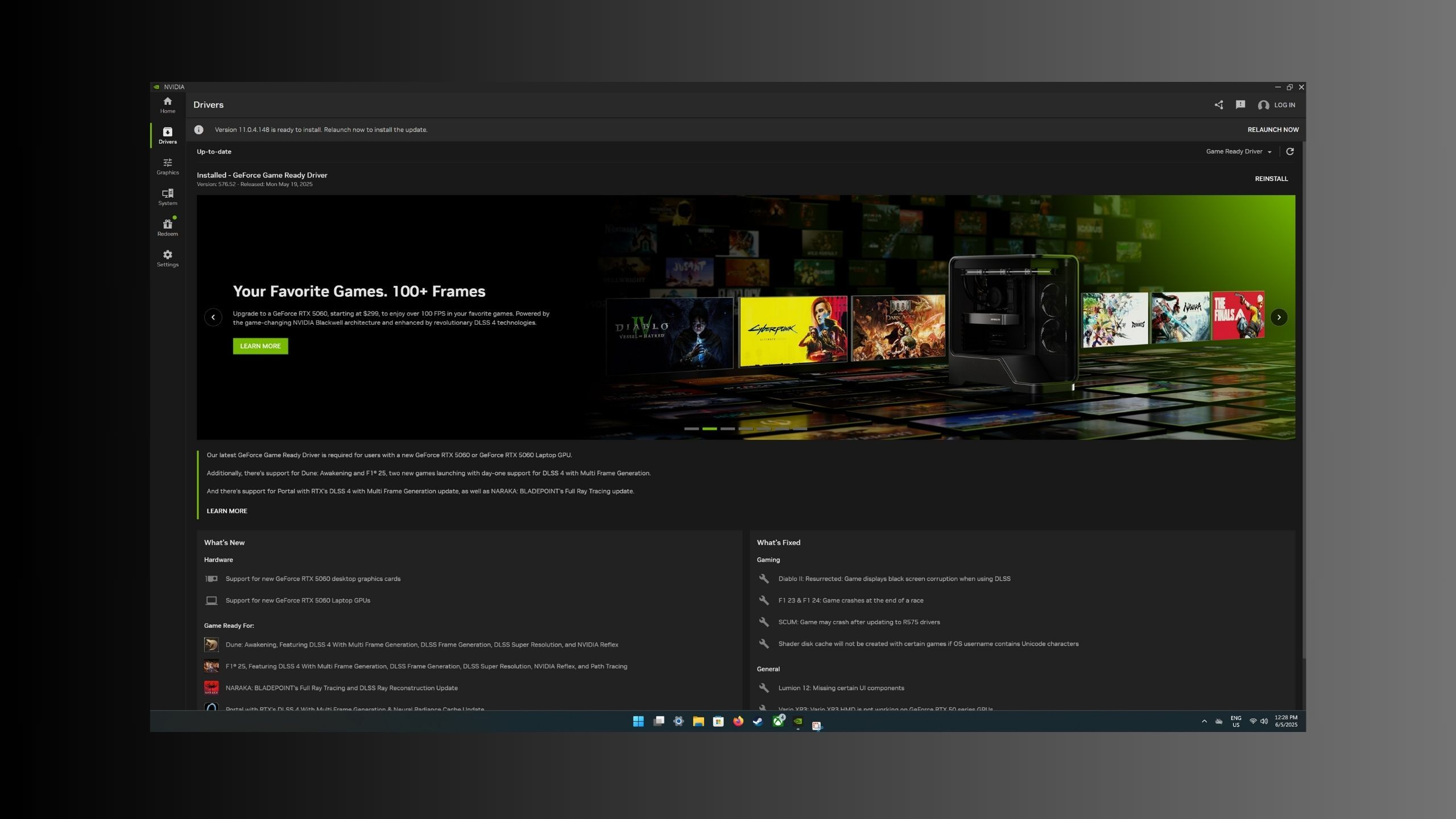The image size is (1456, 819).
Task: Click the OneDrive cloud tray icon
Action: coord(1219,721)
